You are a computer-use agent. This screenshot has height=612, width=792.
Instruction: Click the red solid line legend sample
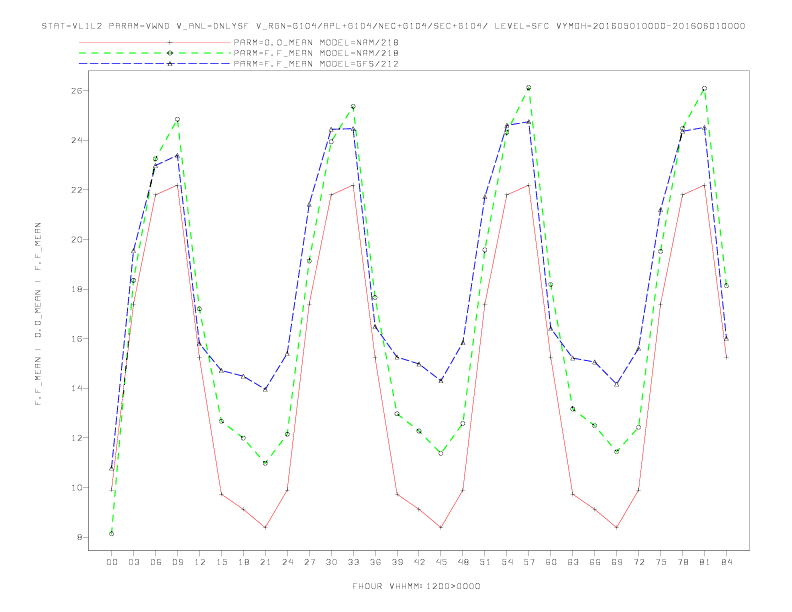[155, 42]
